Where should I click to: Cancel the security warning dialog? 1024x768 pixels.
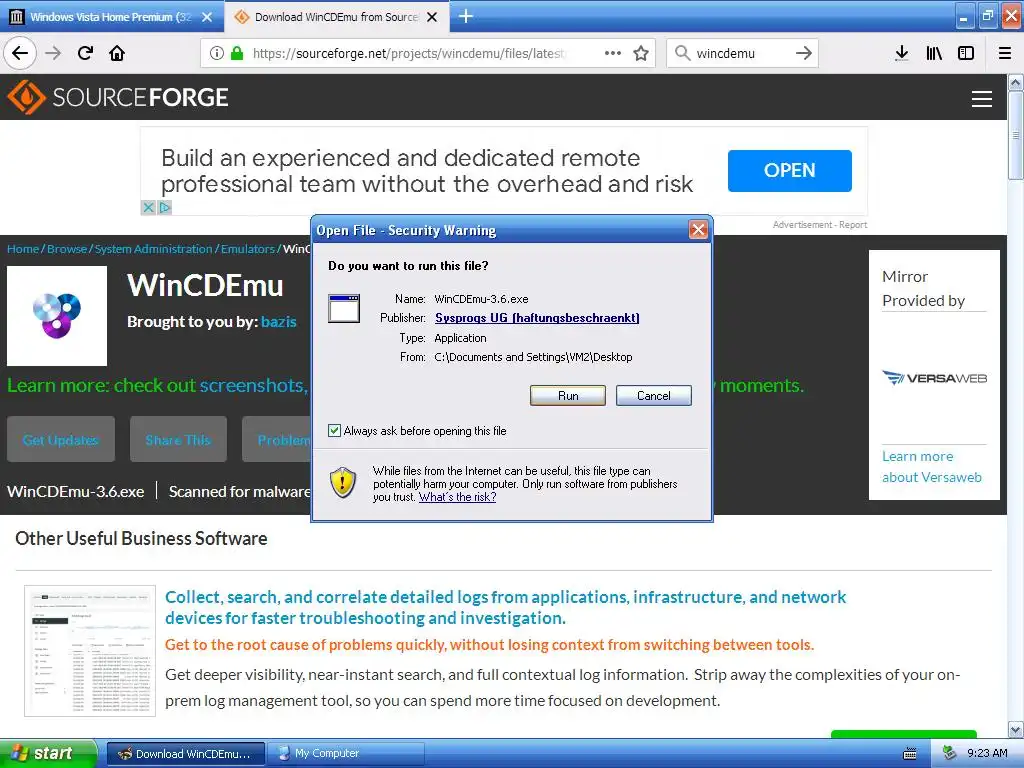653,396
